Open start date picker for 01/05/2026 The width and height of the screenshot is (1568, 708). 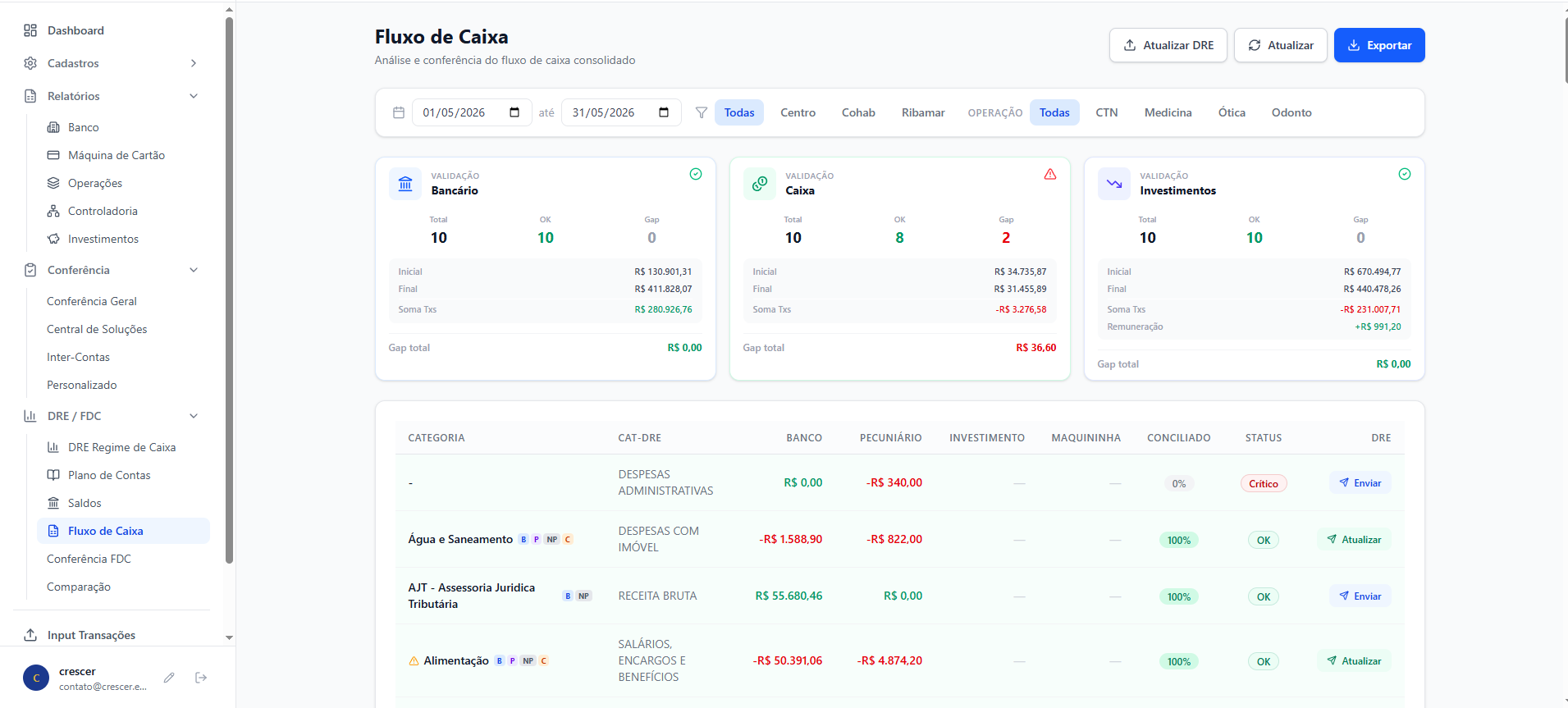[514, 112]
